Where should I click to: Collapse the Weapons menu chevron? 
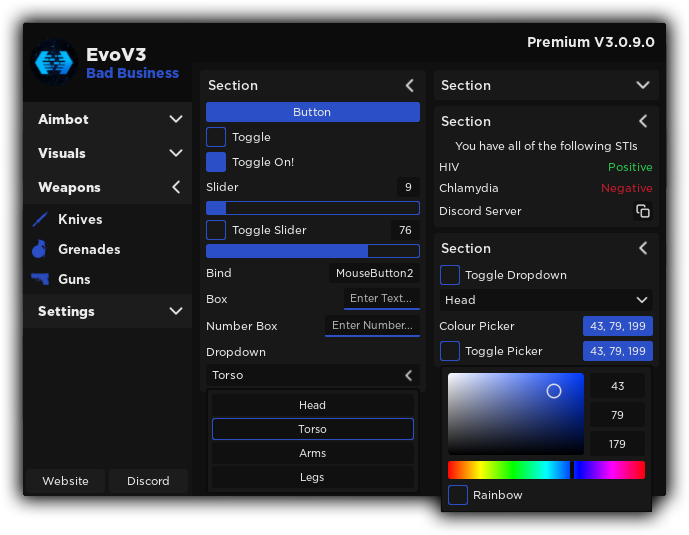coord(176,187)
